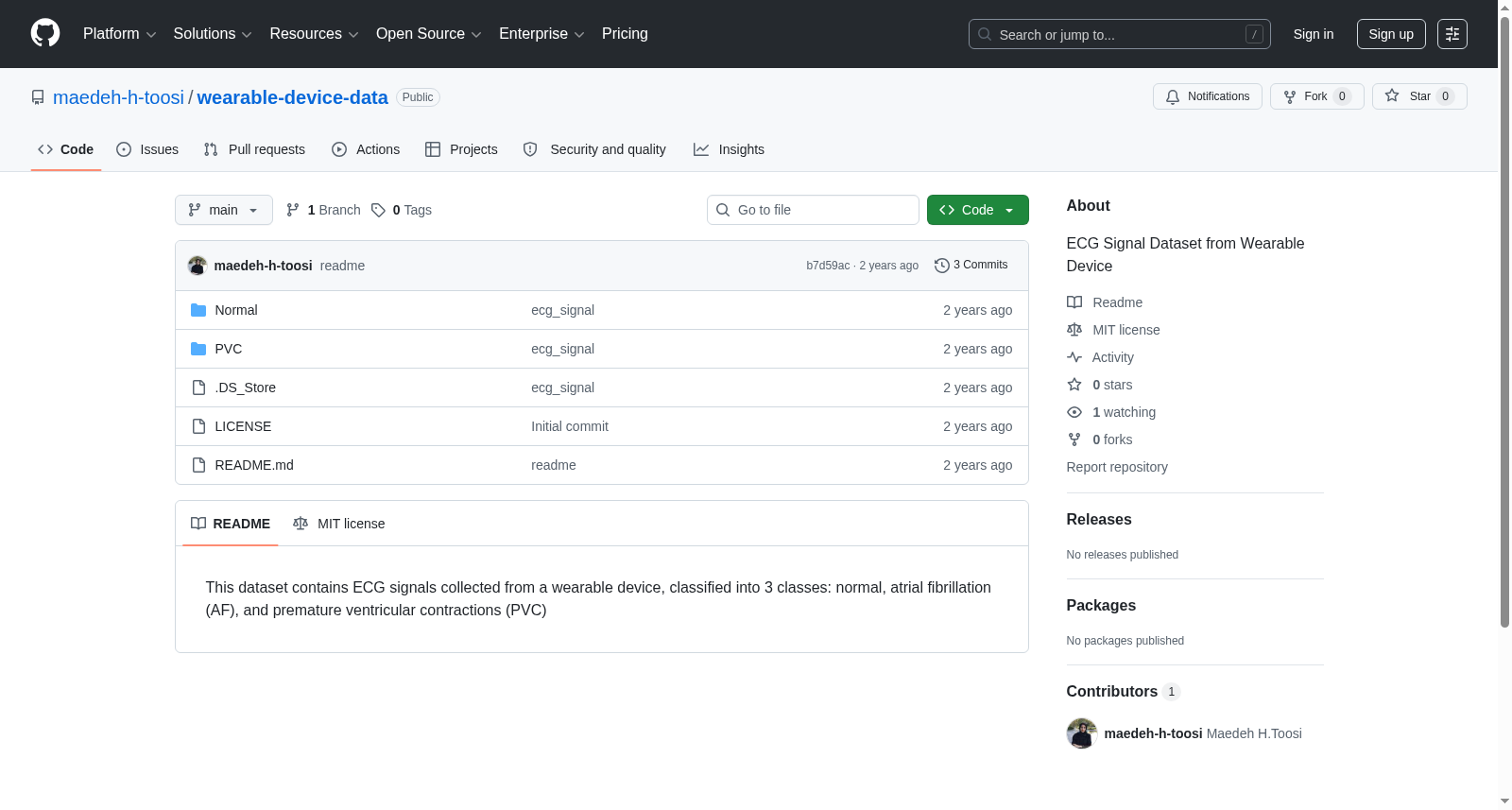The width and height of the screenshot is (1512, 810).
Task: Click the Report repository link
Action: click(1117, 467)
